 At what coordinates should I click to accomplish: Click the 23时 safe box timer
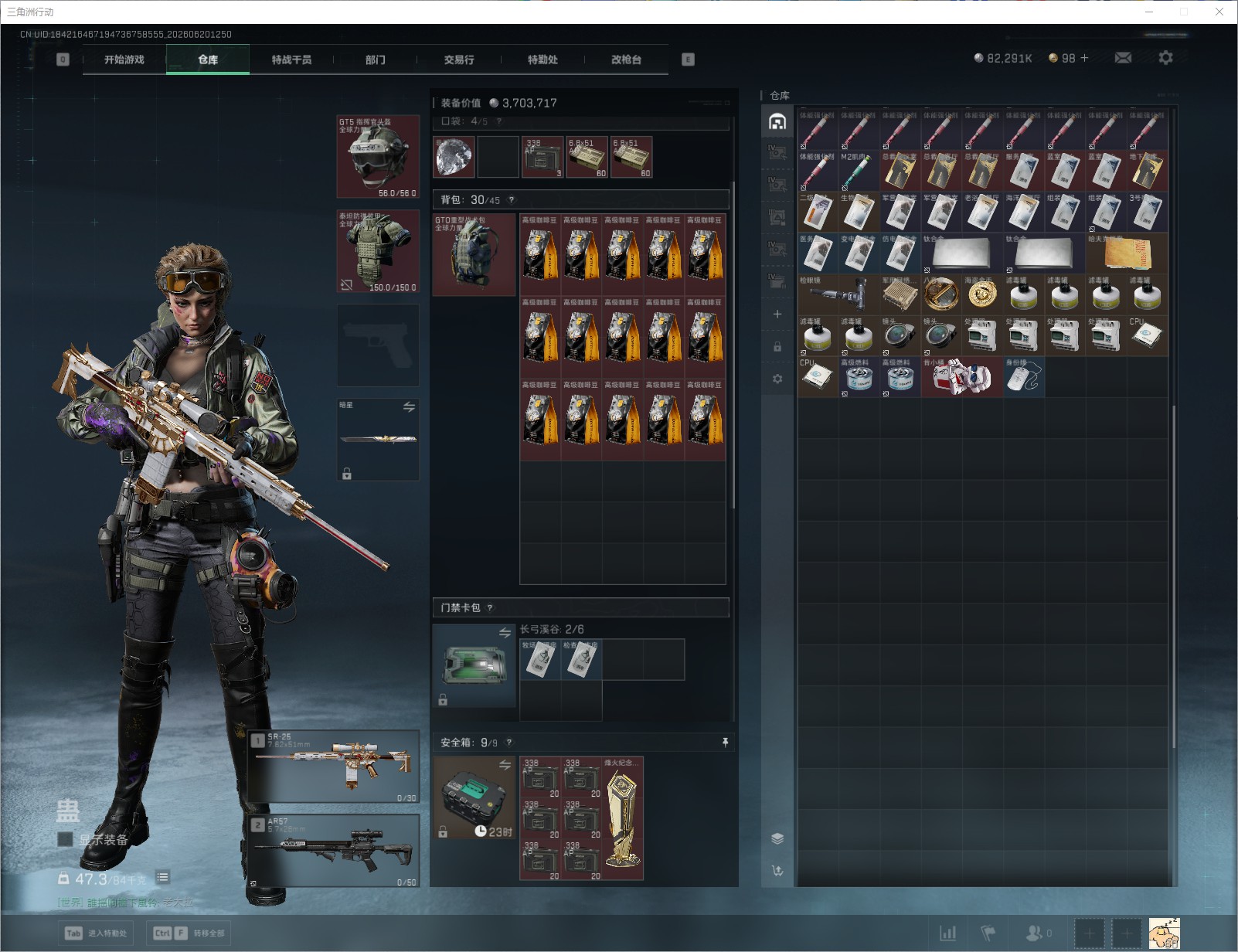click(x=493, y=831)
